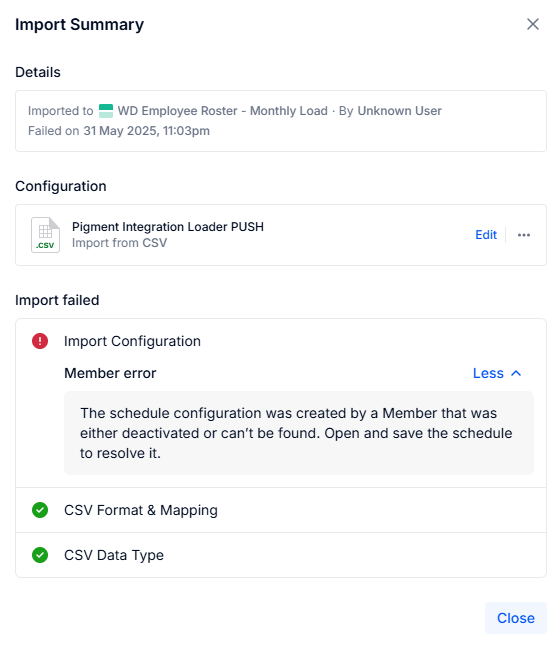This screenshot has height=645, width=560.
Task: Click the Member error heading
Action: click(110, 373)
